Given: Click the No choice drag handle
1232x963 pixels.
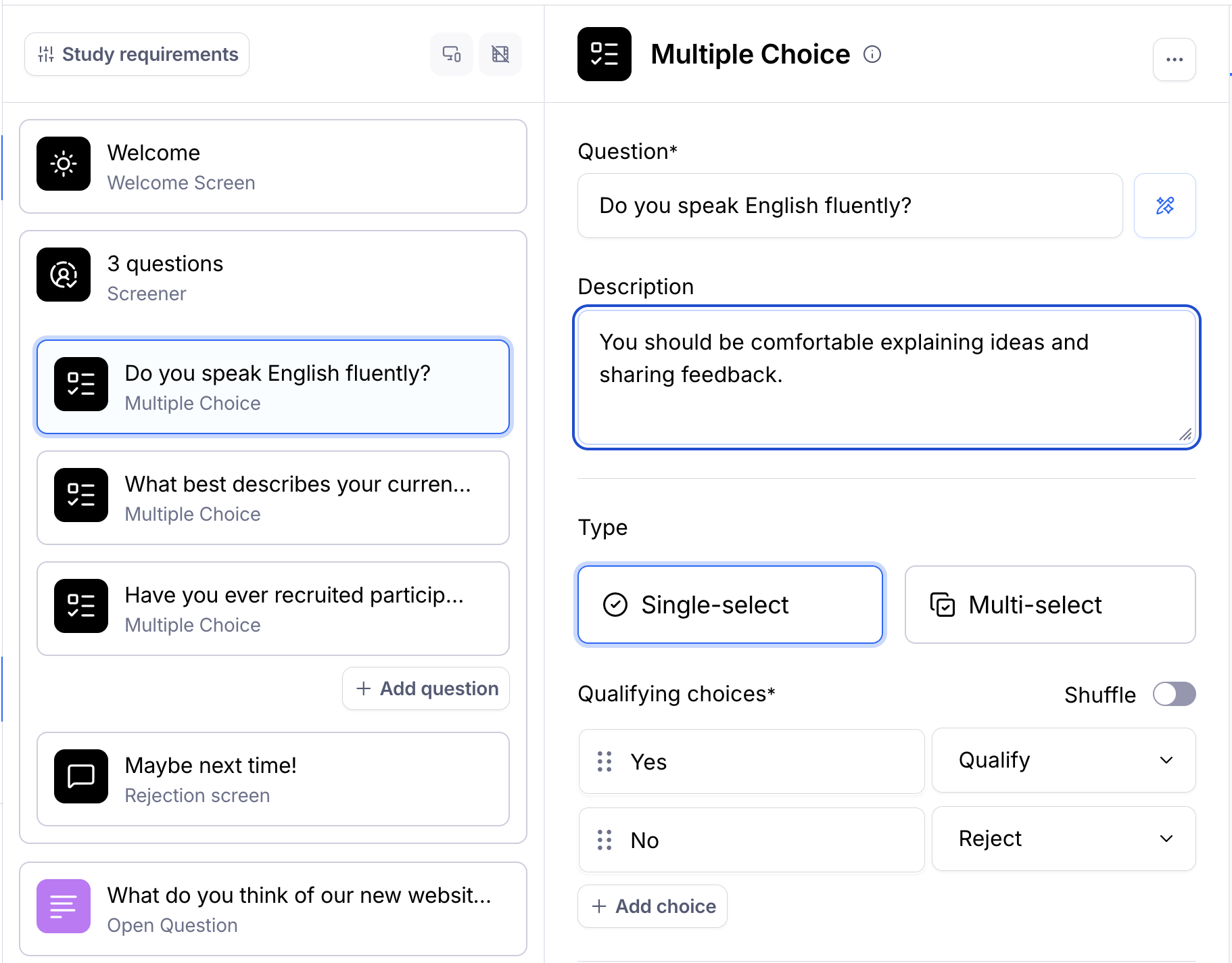Looking at the screenshot, I should coord(605,840).
